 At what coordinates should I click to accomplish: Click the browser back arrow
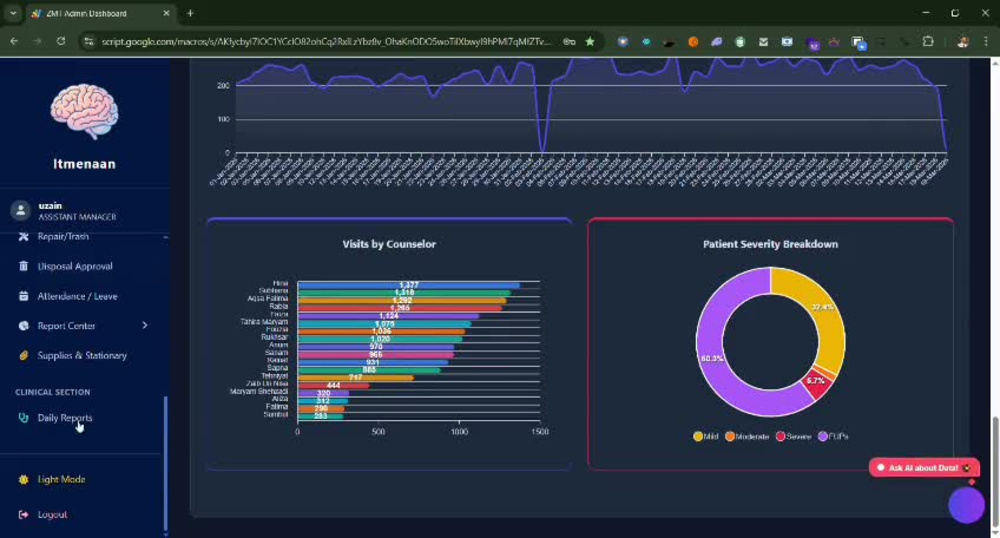[x=14, y=41]
